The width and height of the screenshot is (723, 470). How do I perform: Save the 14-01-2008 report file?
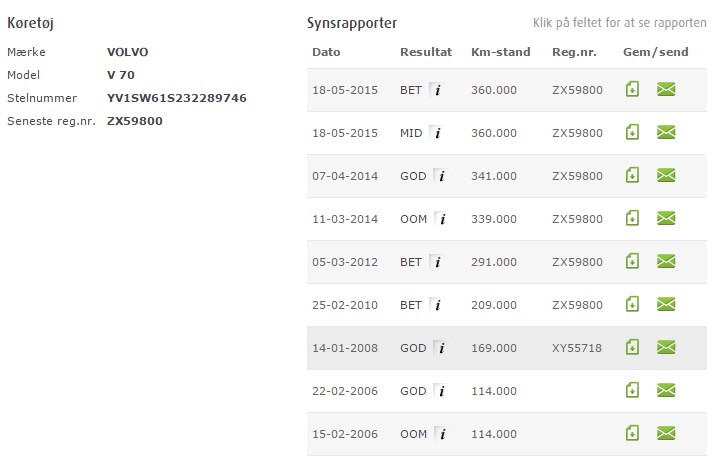[632, 348]
